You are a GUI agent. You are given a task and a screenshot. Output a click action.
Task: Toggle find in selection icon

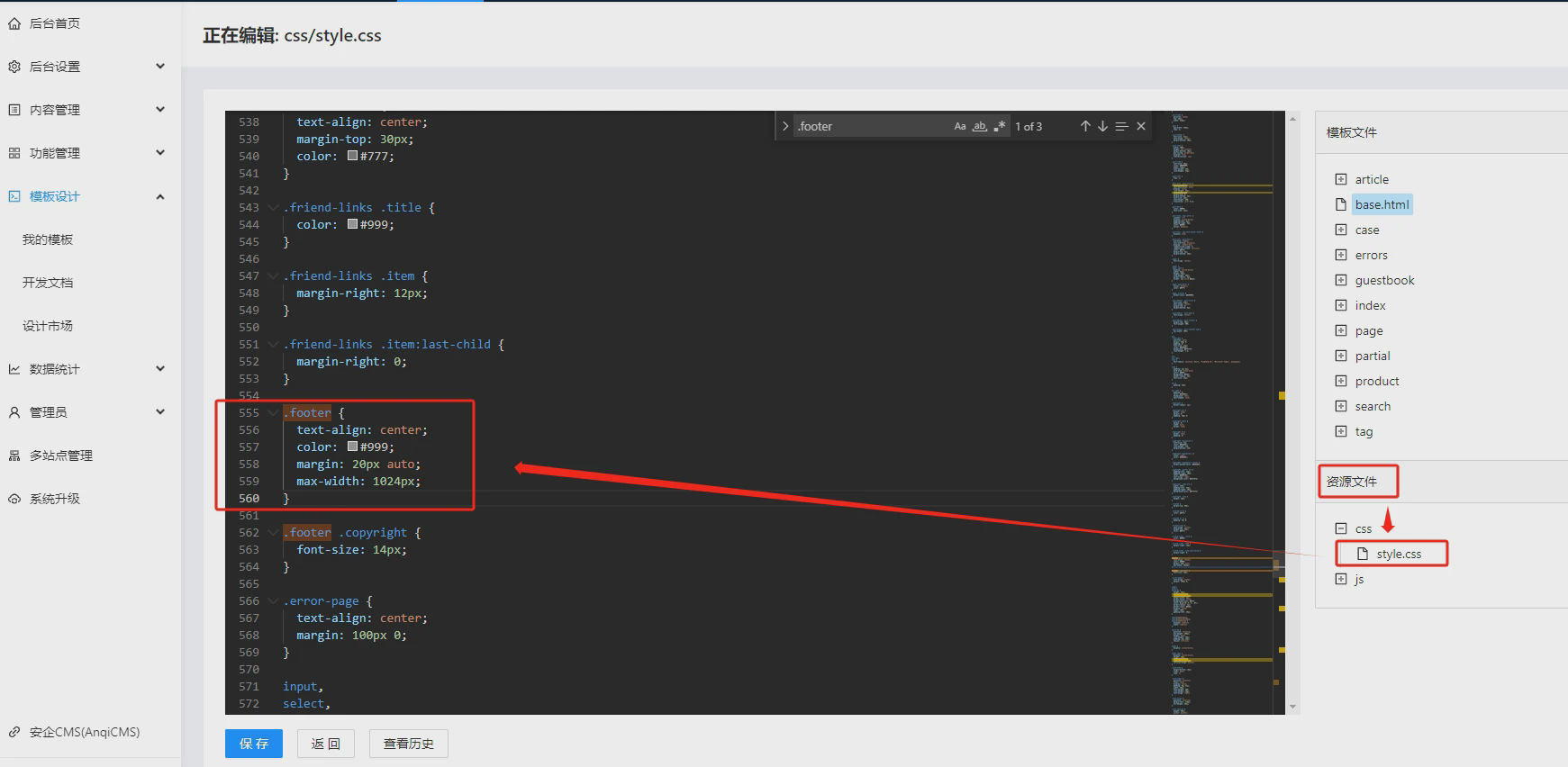[1121, 126]
